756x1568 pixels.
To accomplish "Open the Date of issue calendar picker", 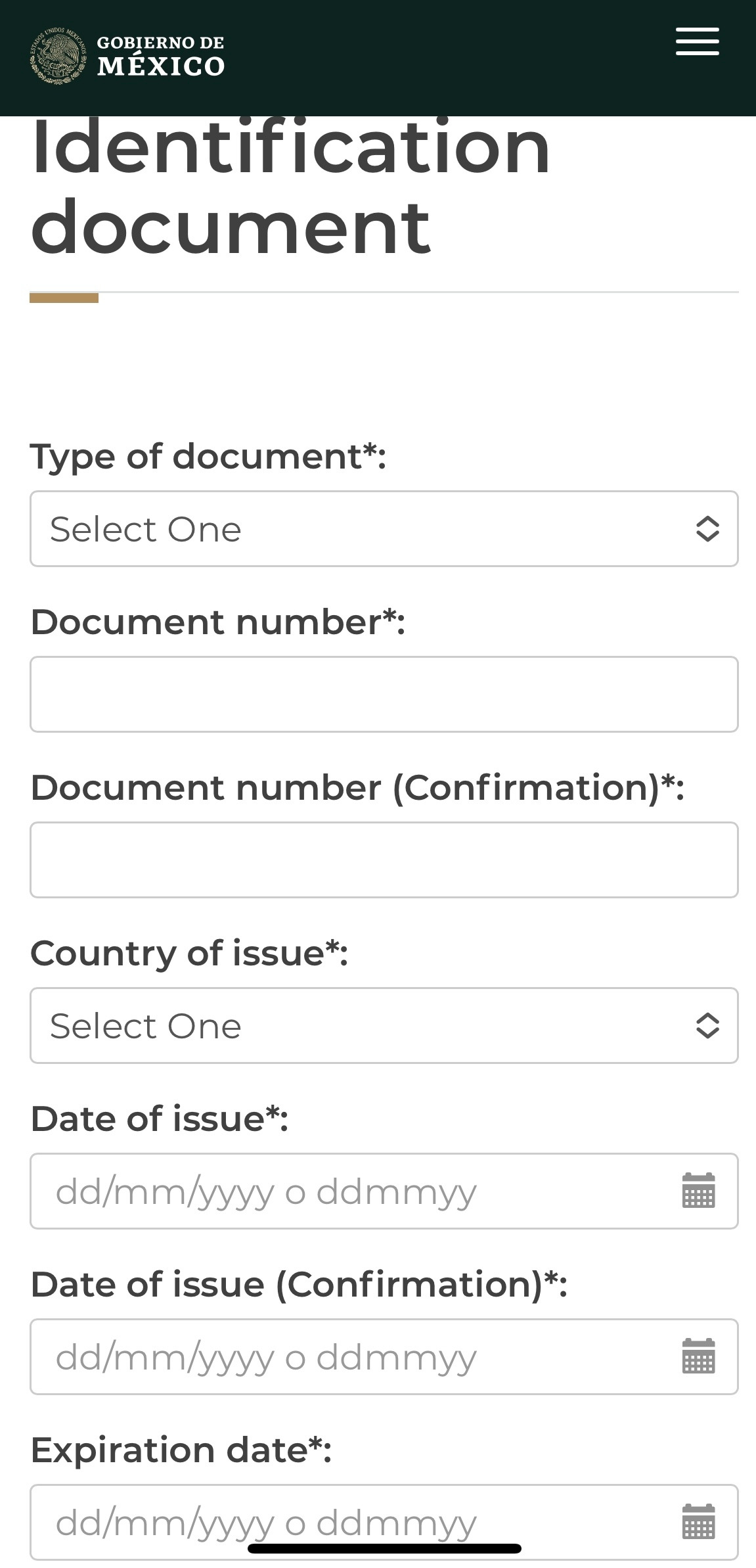I will (698, 1191).
